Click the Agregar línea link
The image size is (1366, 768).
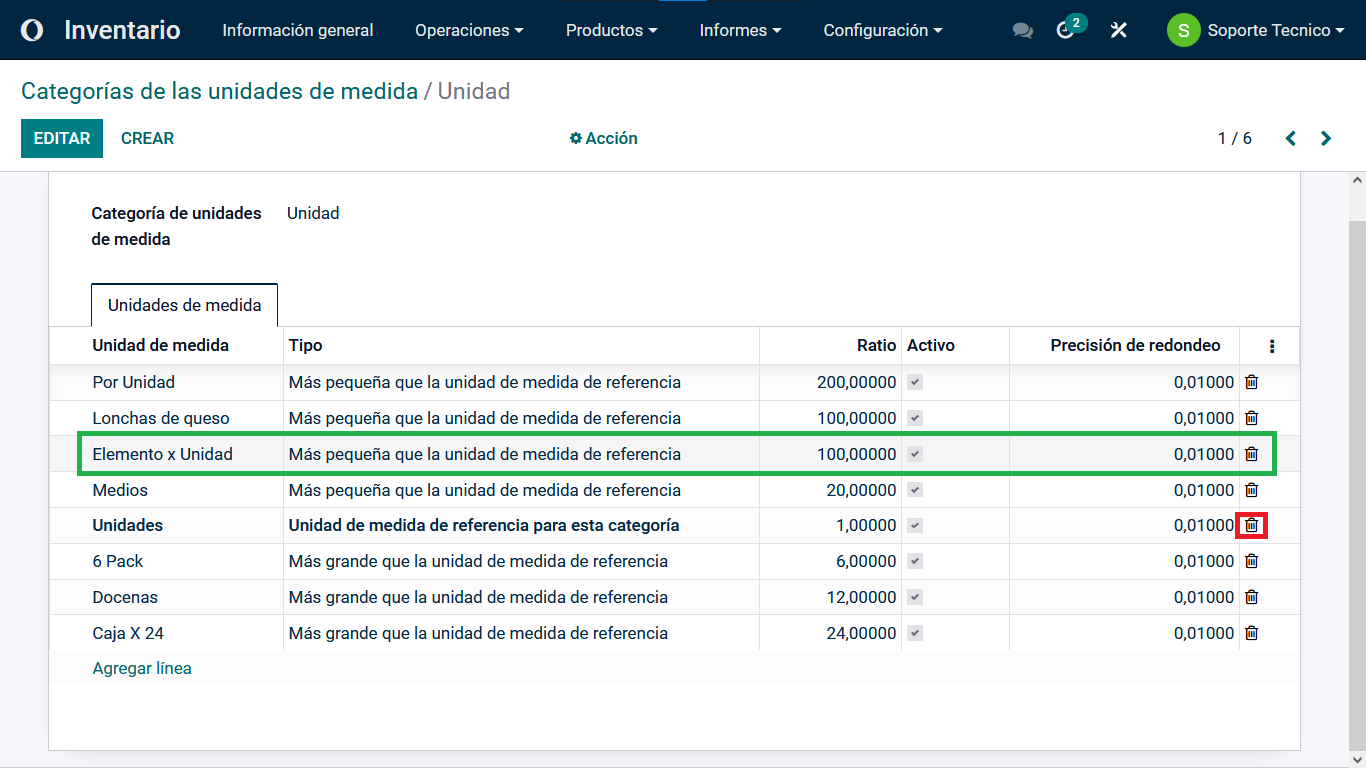tap(142, 668)
